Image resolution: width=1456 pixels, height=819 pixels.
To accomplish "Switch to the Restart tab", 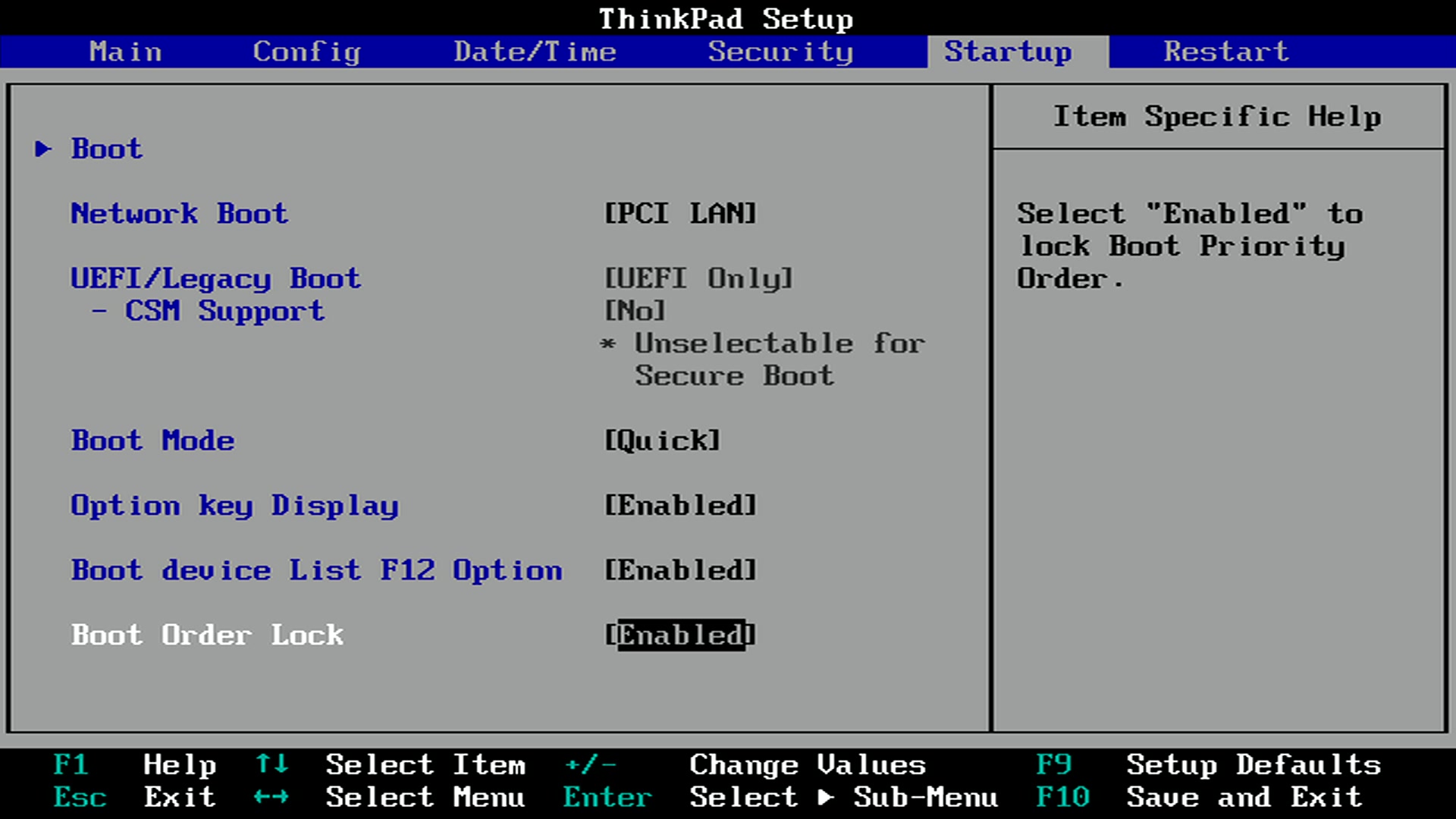I will pos(1226,52).
